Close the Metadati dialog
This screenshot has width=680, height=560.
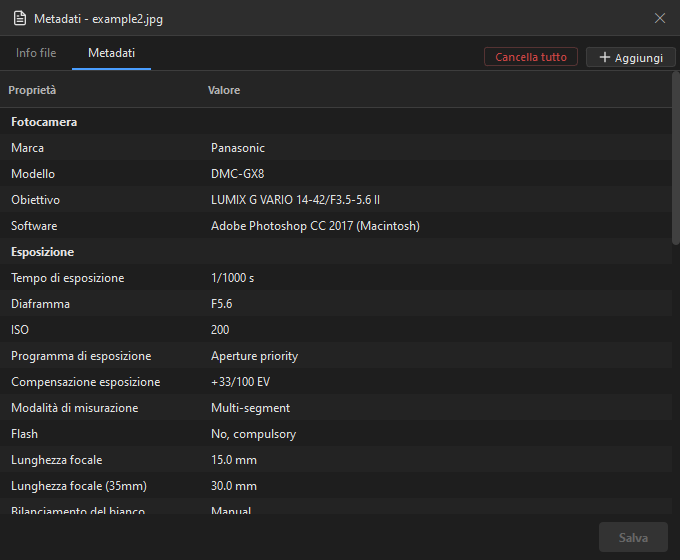(x=660, y=18)
